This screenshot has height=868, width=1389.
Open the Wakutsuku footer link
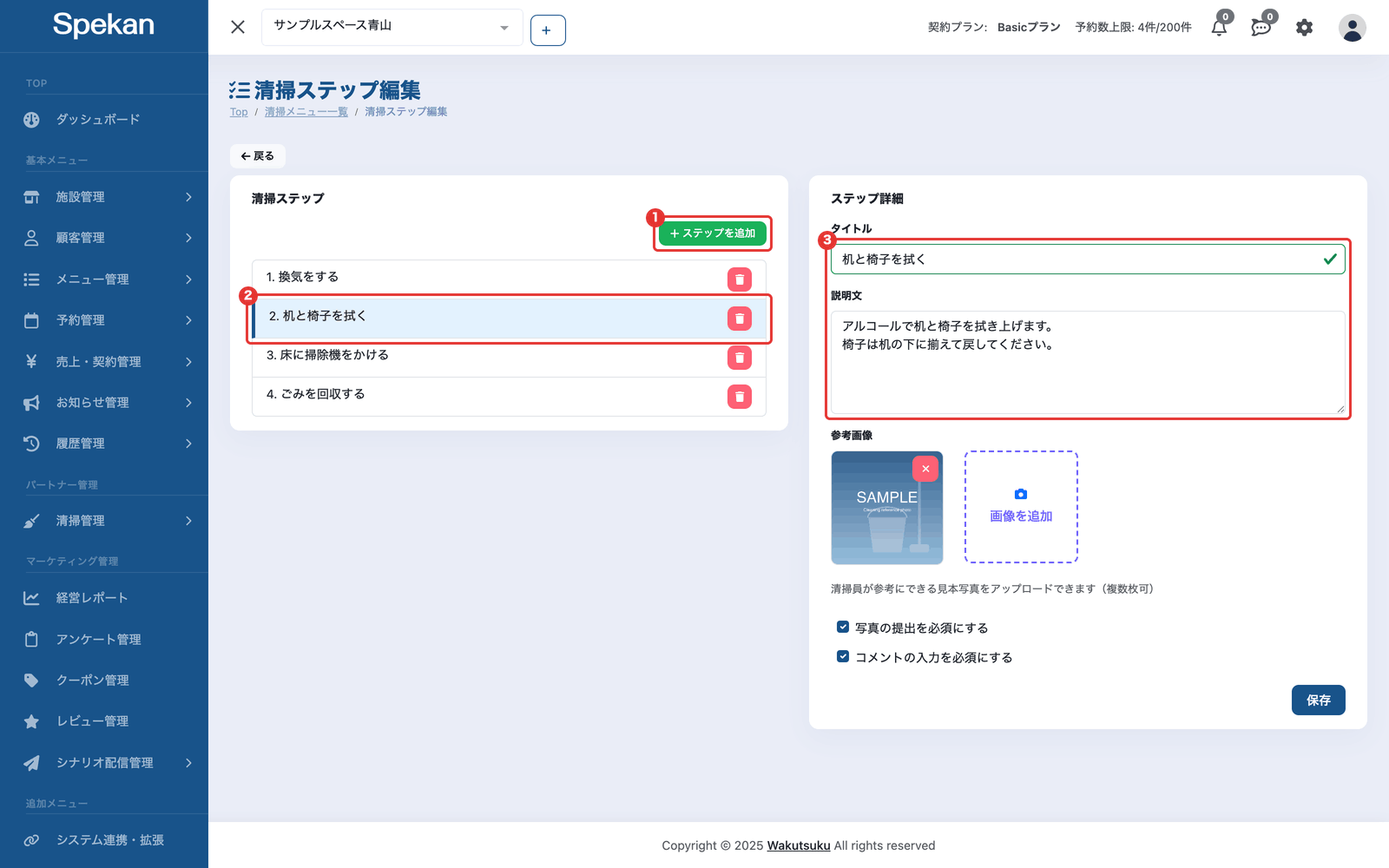click(799, 845)
